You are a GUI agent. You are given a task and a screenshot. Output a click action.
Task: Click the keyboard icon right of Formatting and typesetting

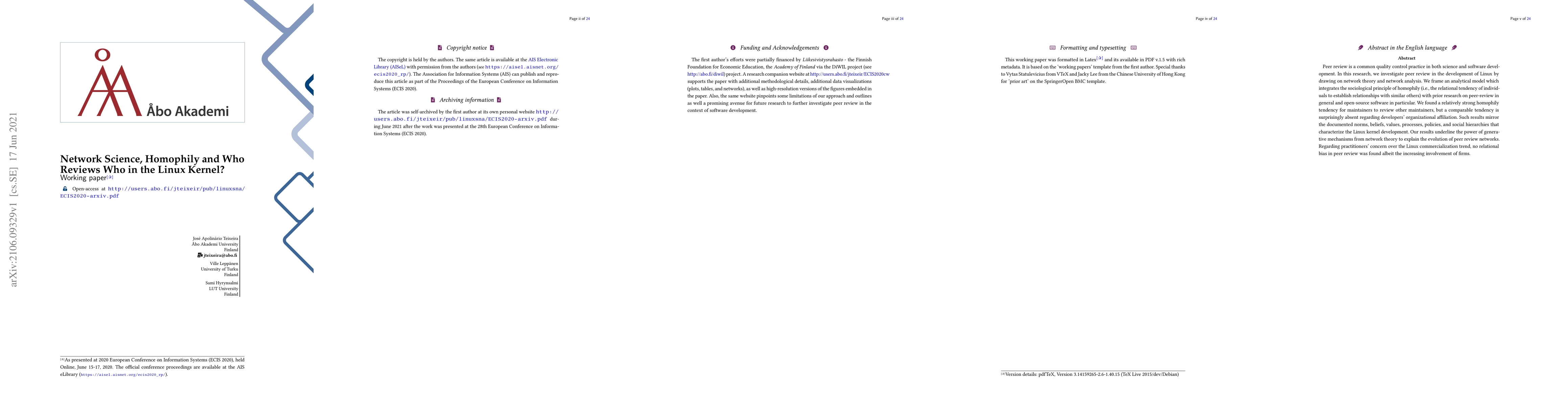coord(1133,47)
